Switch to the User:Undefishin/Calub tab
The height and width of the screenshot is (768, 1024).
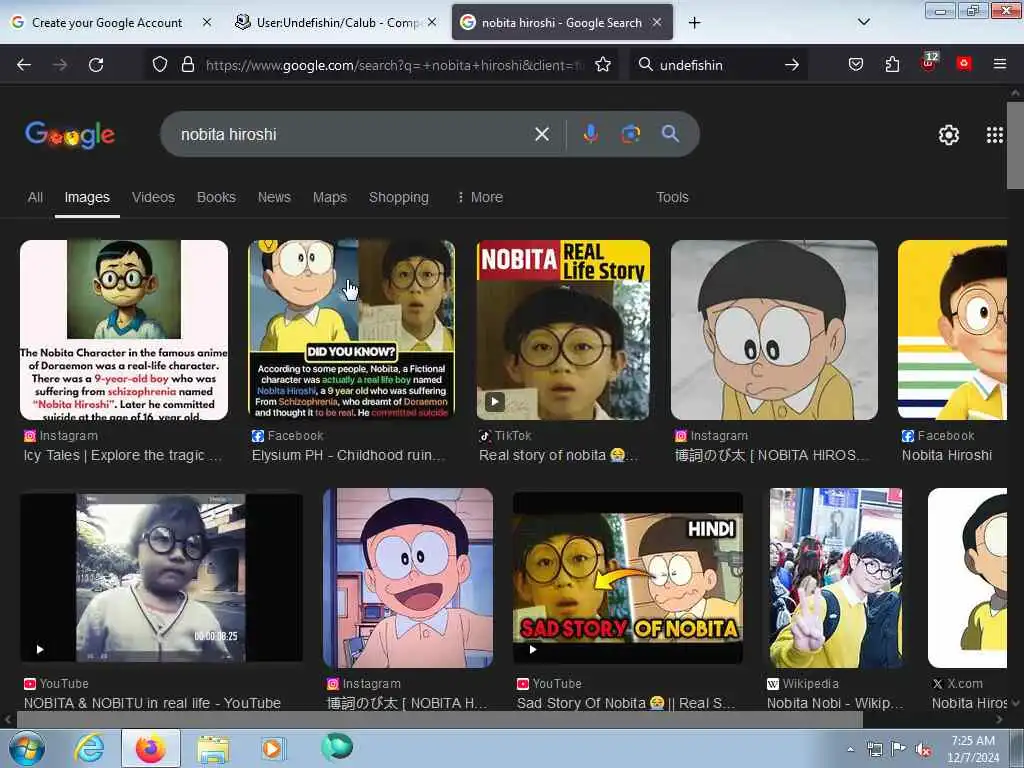tap(337, 22)
